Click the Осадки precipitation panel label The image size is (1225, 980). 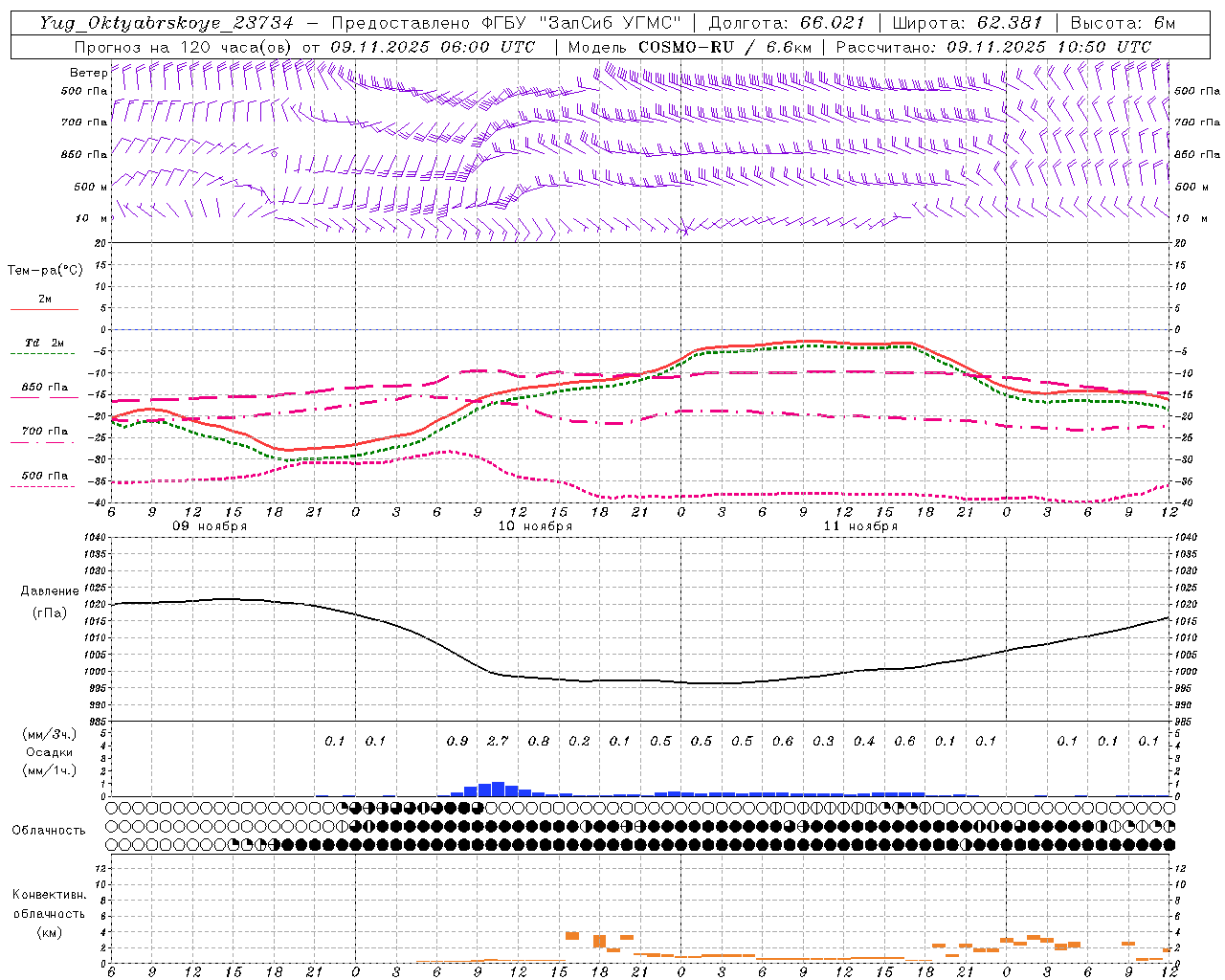pyautogui.click(x=49, y=752)
